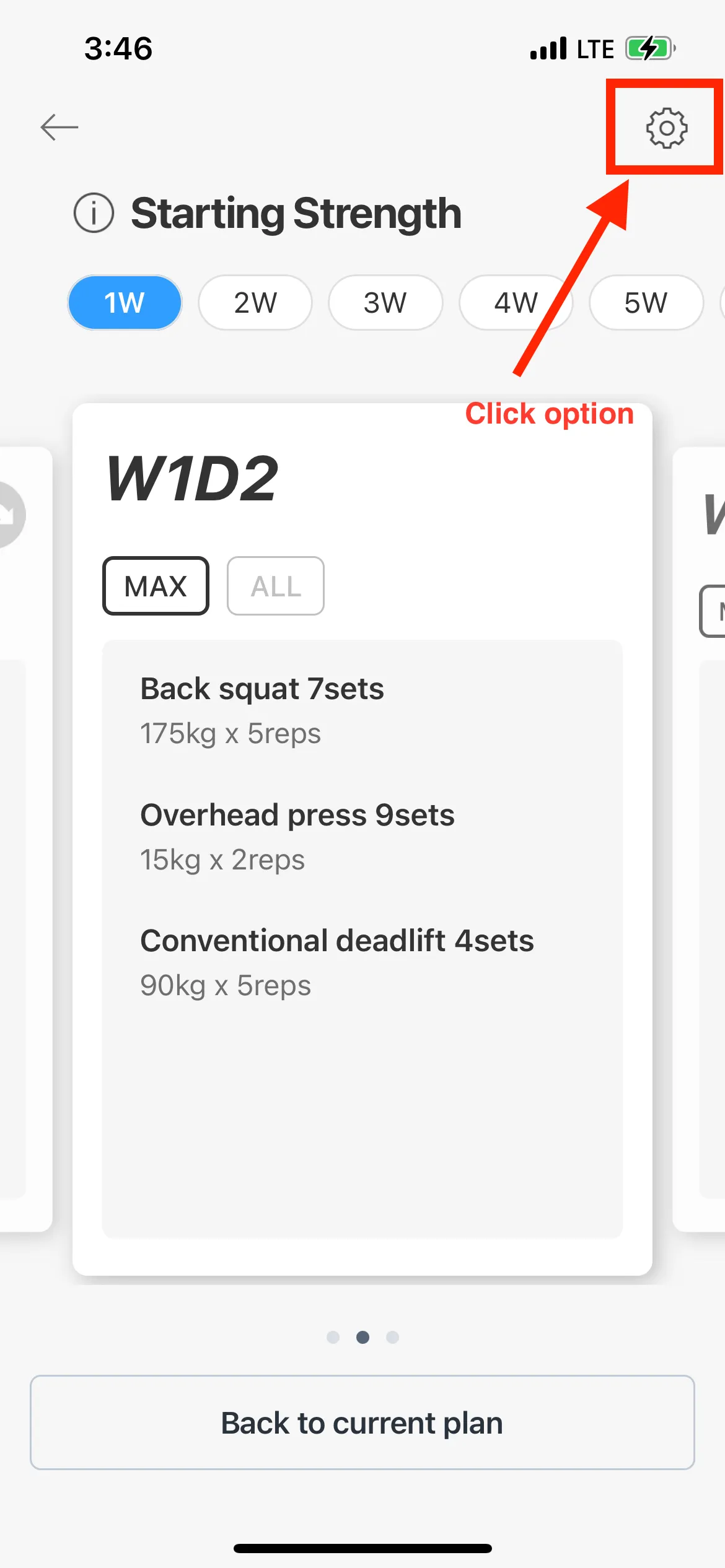Toggle the ALL sets view

(x=276, y=586)
